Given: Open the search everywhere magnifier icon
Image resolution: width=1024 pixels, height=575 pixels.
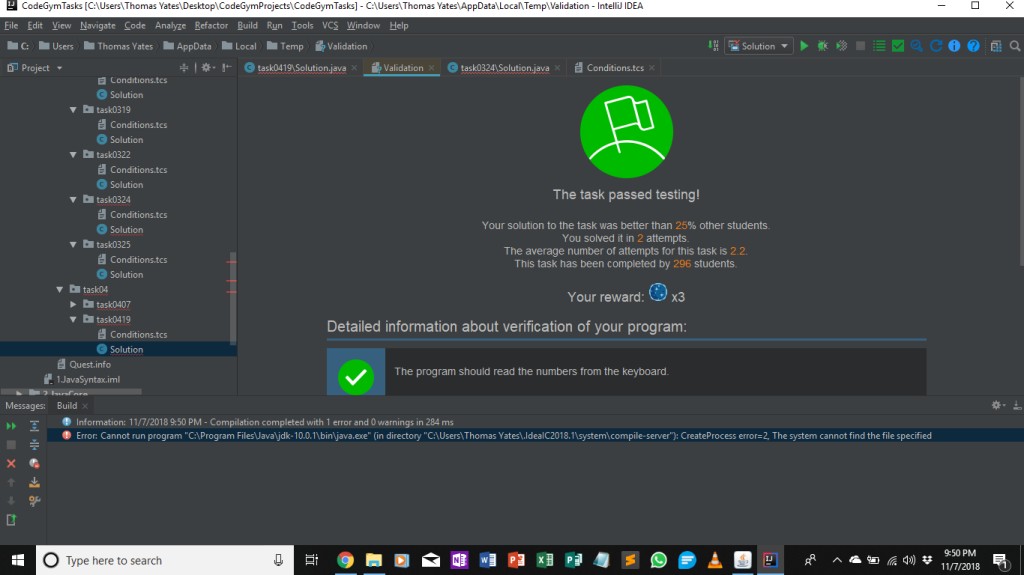Looking at the screenshot, I should [1015, 46].
